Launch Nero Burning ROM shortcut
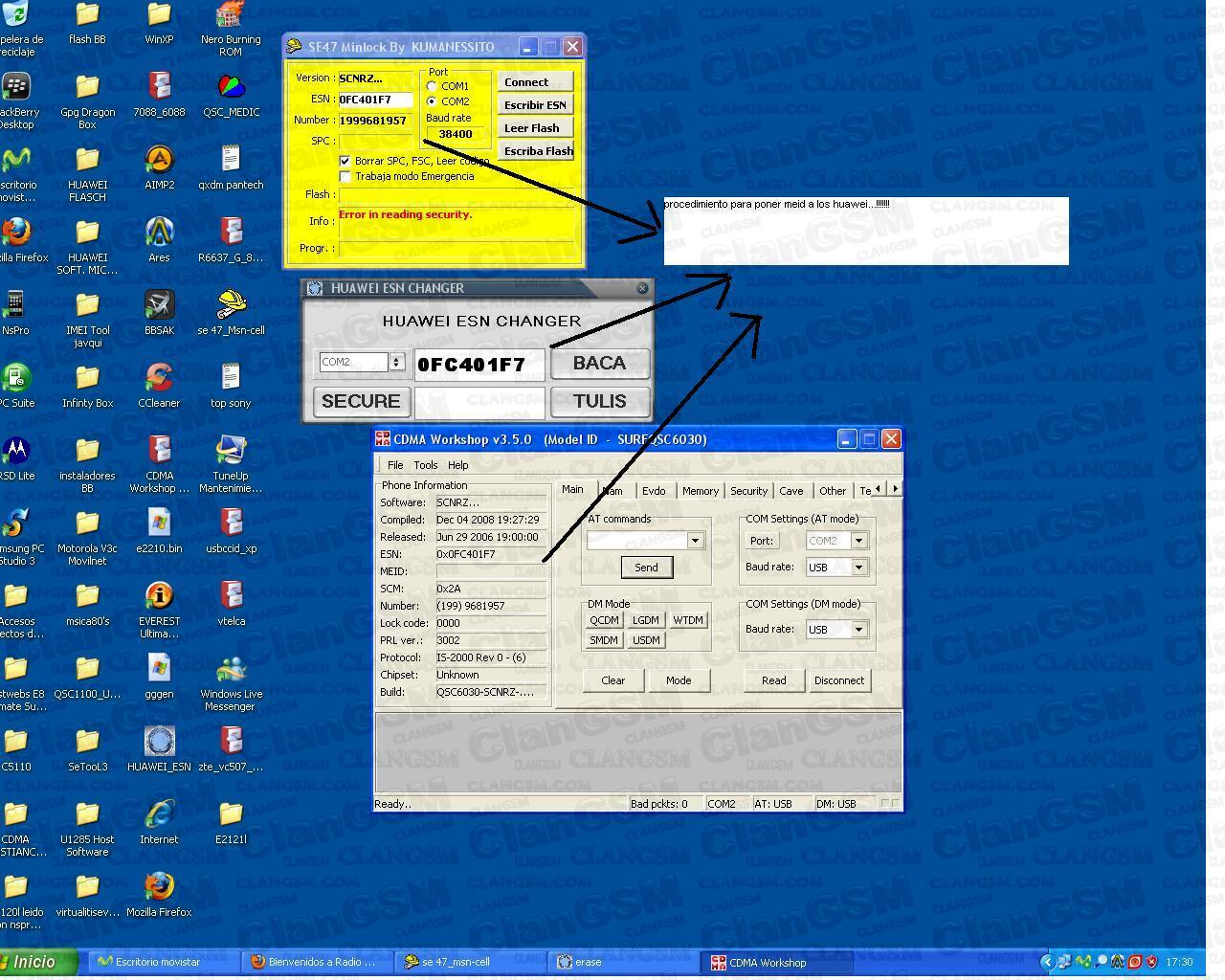This screenshot has height=980, width=1225. [231, 15]
